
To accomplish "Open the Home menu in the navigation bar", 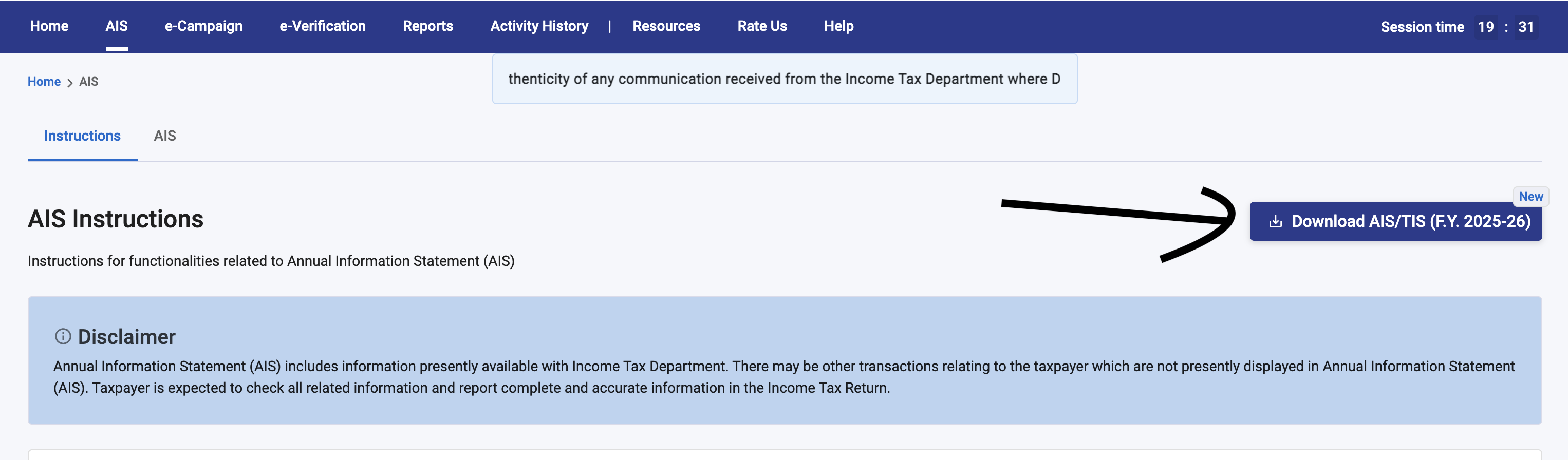I will coord(49,26).
